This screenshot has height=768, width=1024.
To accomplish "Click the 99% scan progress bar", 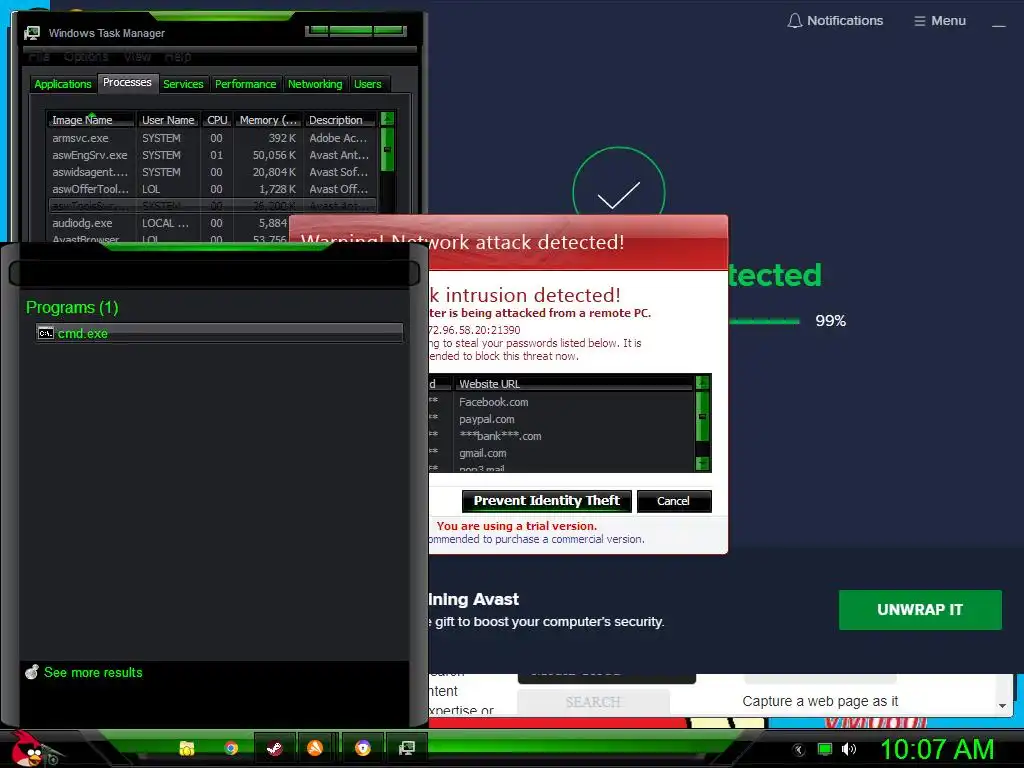I will point(764,321).
